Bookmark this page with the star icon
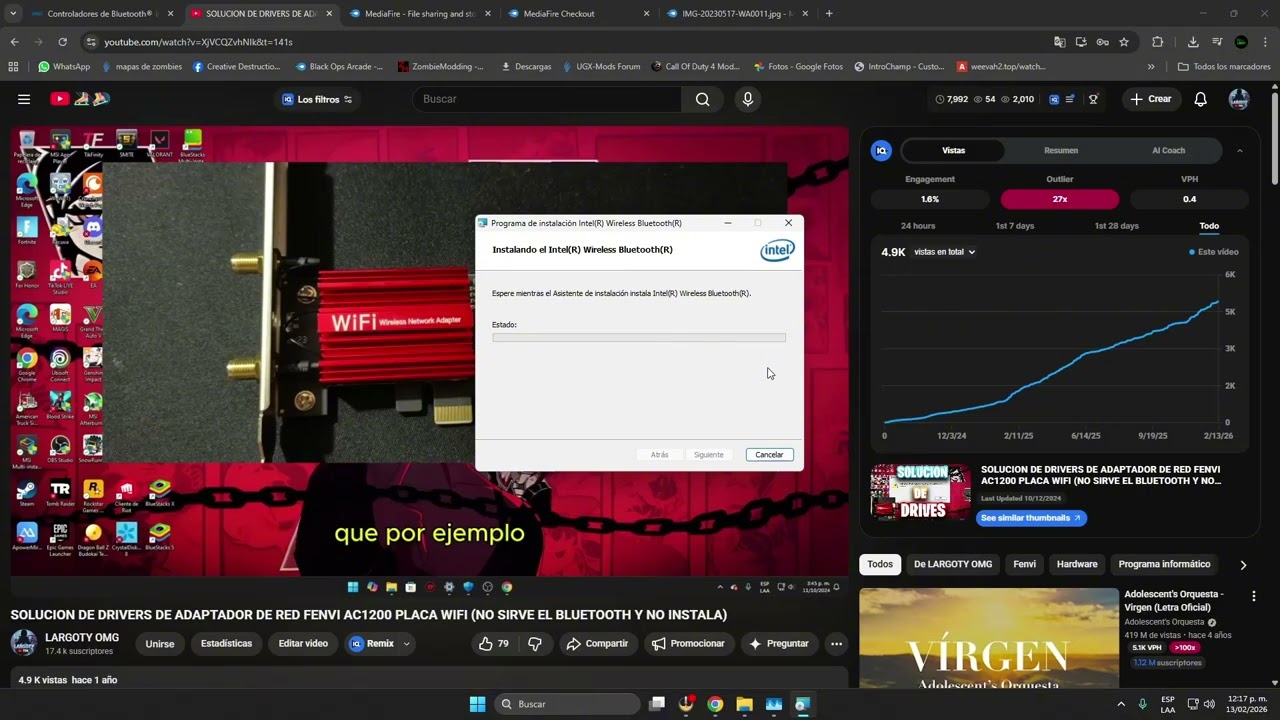This screenshot has height=720, width=1280. click(x=1124, y=42)
